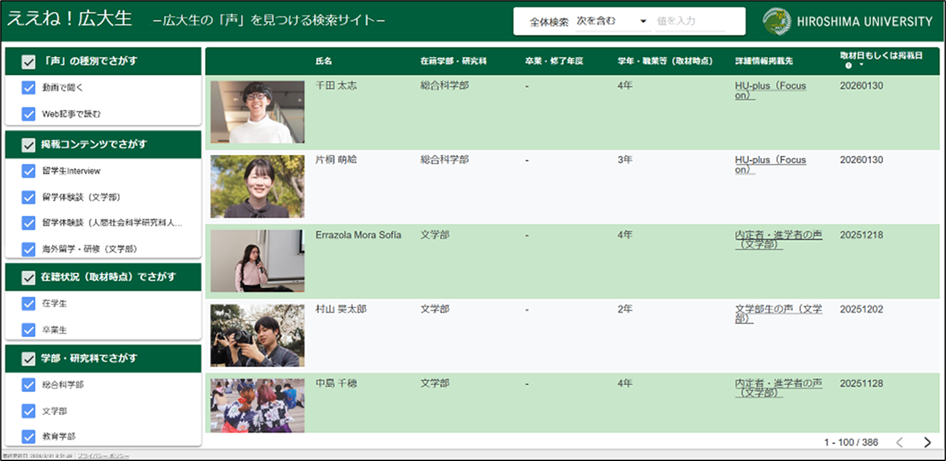Toggle select-all for 掲載コンテンツでさがす group
This screenshot has width=946, height=461.
(x=28, y=145)
